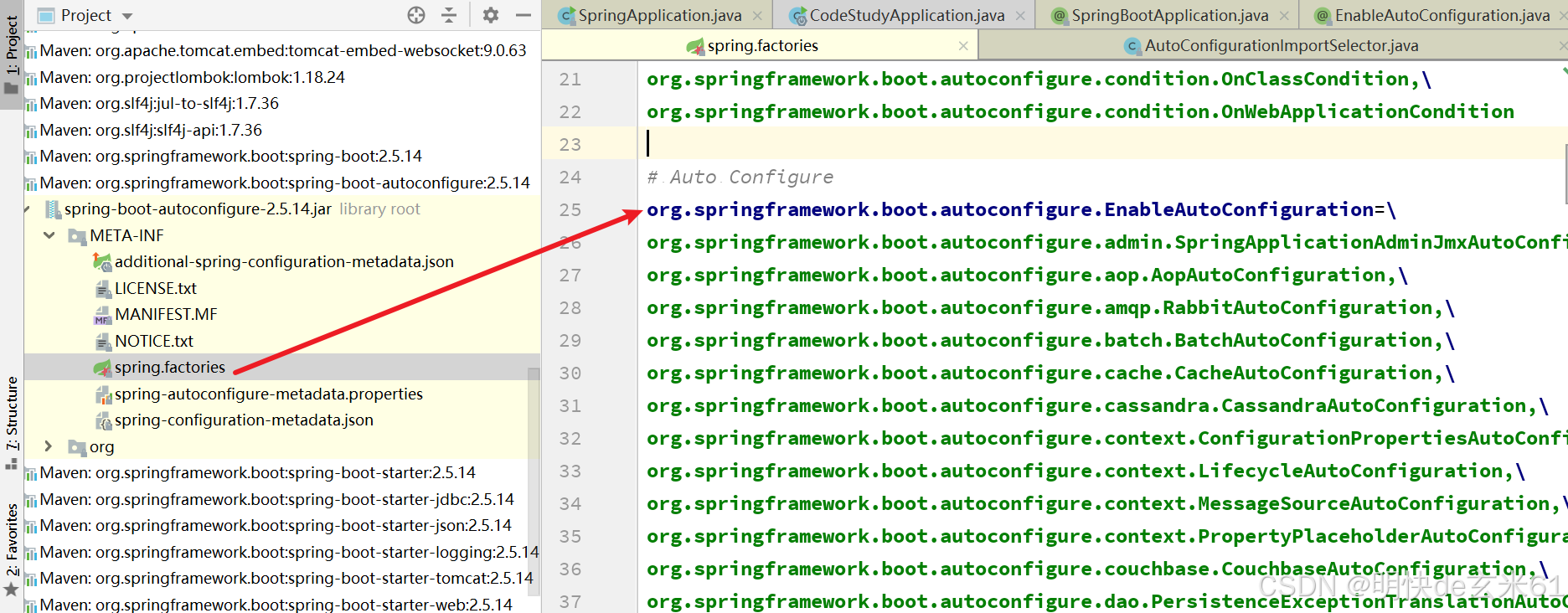The width and height of the screenshot is (1568, 613).
Task: Click the org folder icon
Action: point(77,447)
